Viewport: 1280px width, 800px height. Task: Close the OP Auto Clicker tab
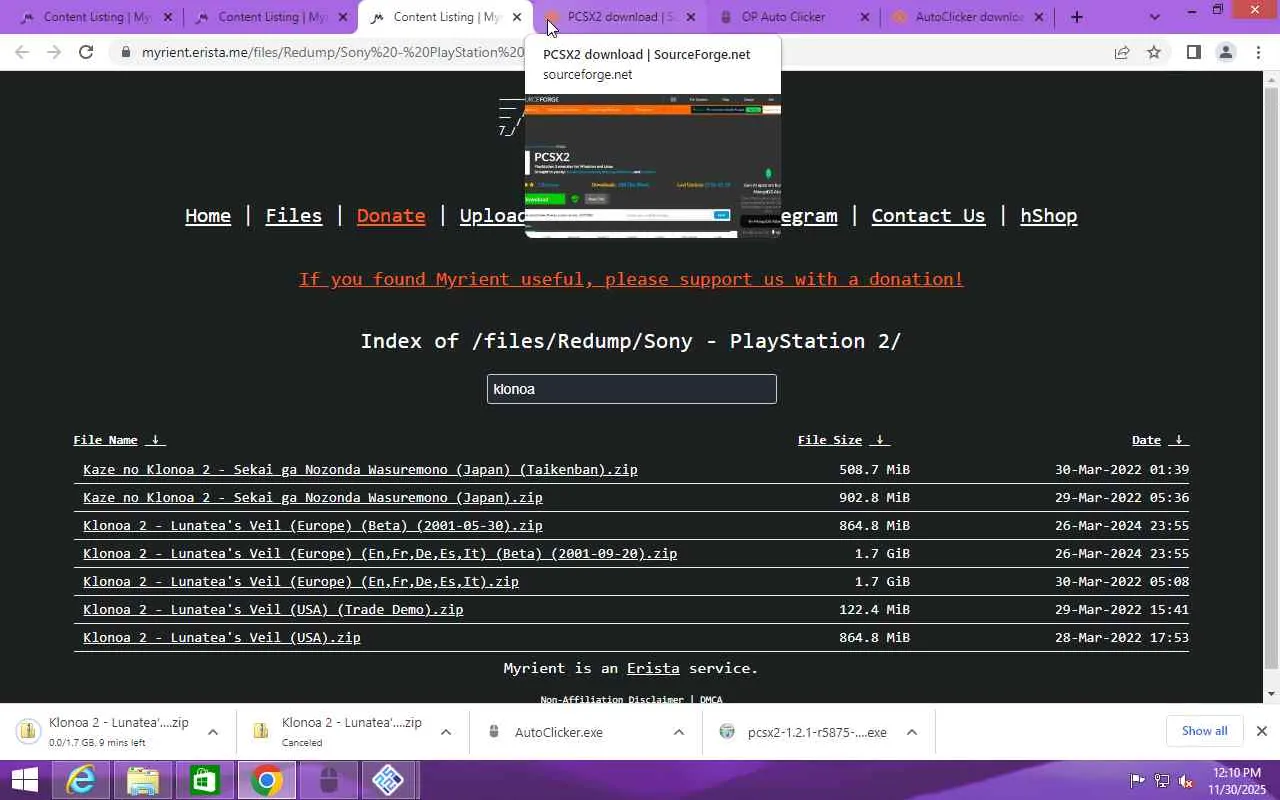[x=865, y=17]
